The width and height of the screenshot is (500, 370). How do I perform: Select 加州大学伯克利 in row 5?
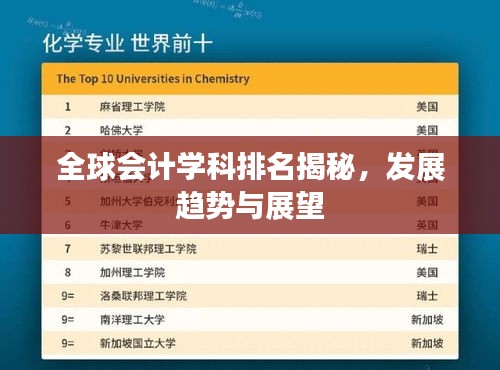click(138, 201)
